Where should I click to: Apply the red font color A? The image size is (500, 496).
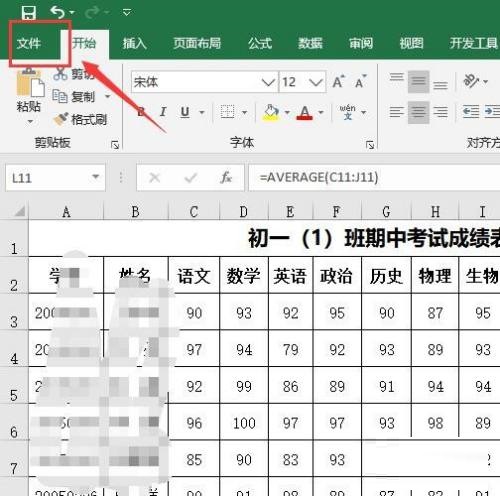click(305, 113)
